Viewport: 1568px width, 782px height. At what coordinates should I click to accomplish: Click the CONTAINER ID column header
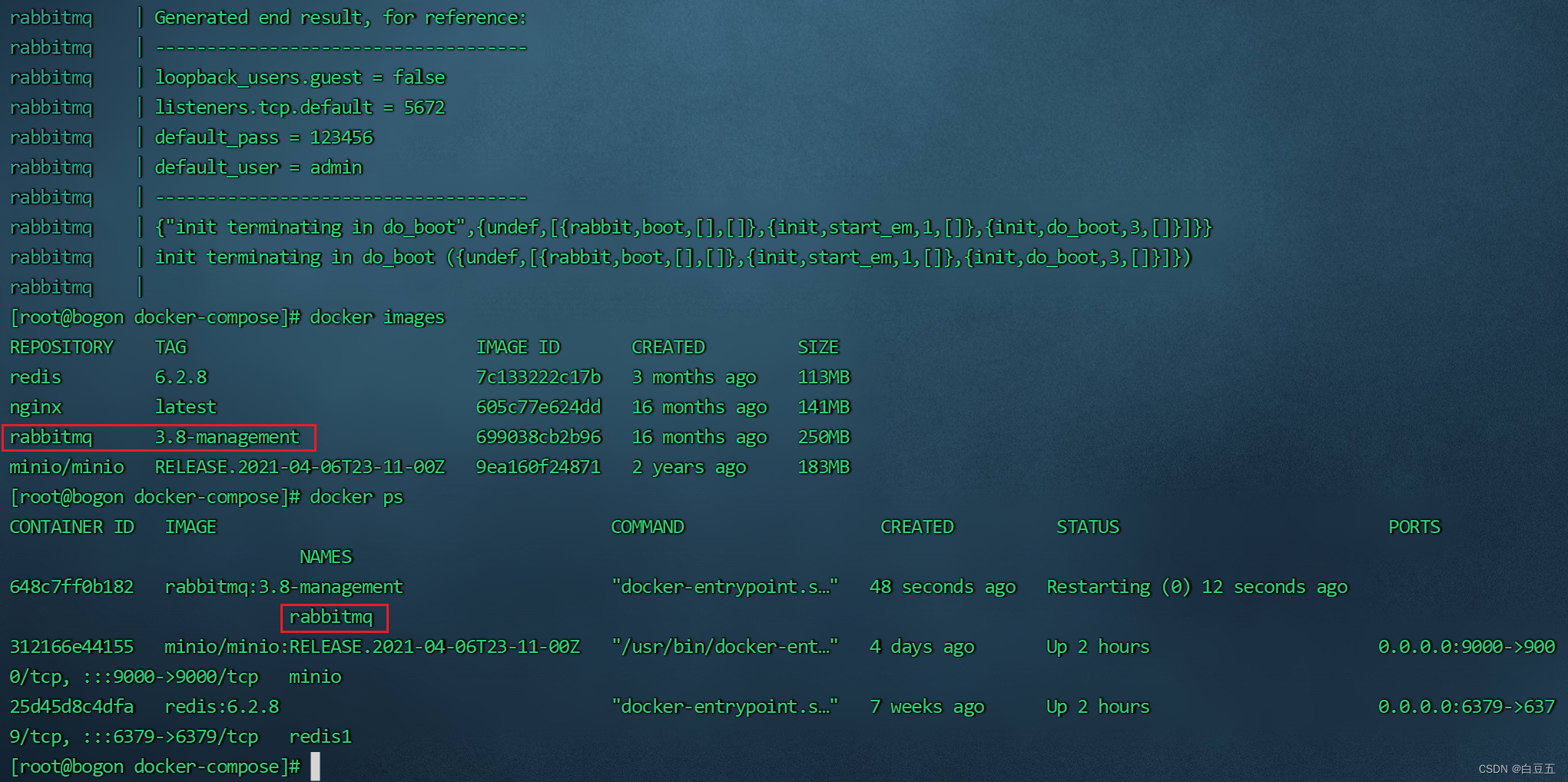[71, 527]
